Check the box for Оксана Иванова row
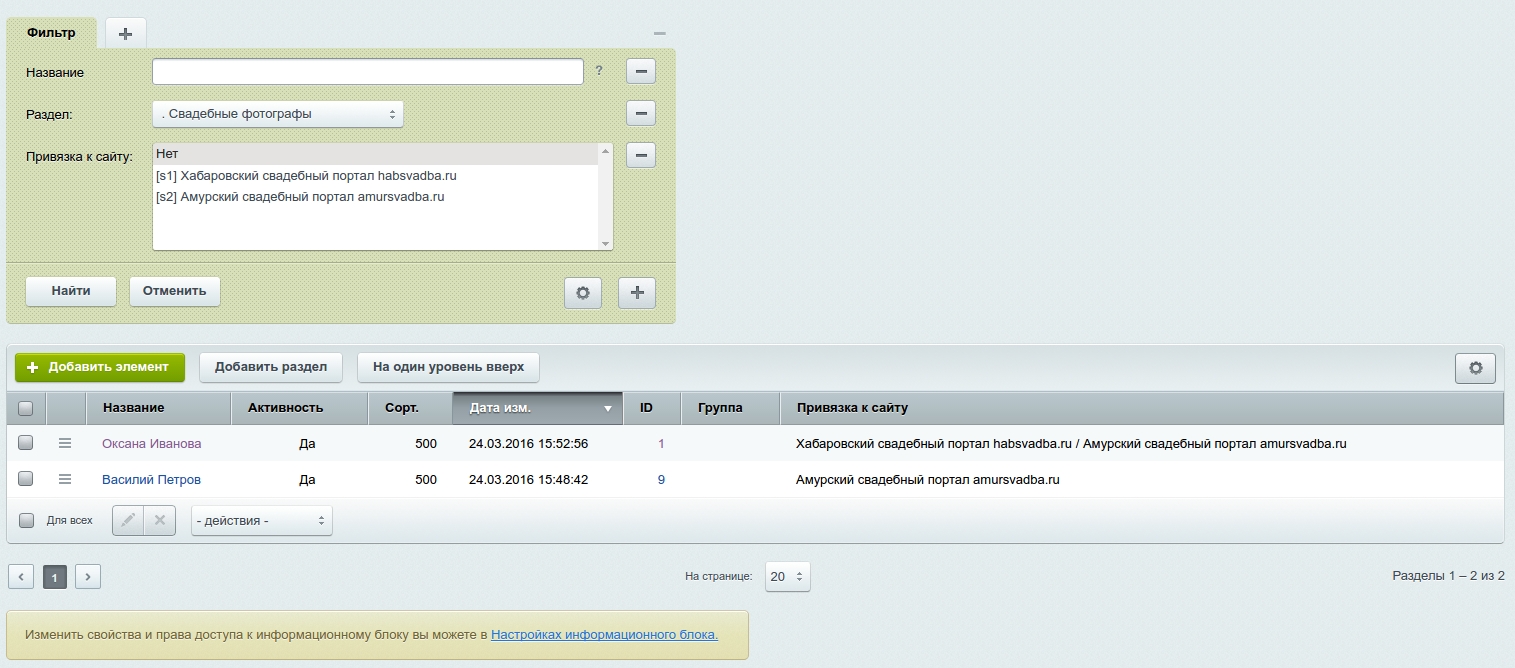The width and height of the screenshot is (1515, 668). [26, 442]
